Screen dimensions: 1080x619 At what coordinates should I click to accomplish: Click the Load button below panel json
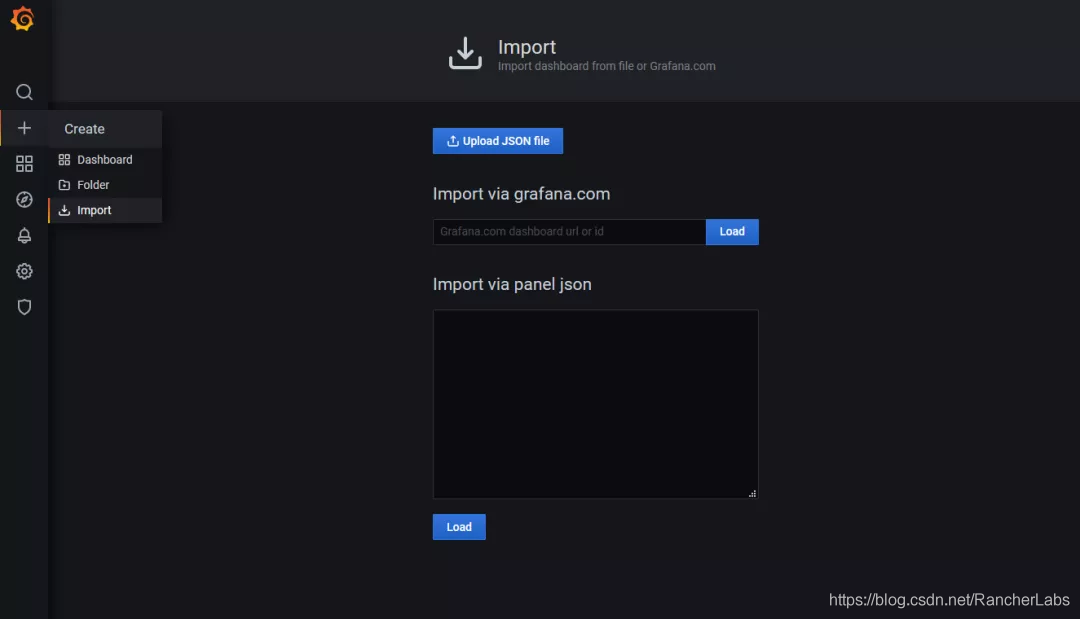[x=459, y=527]
